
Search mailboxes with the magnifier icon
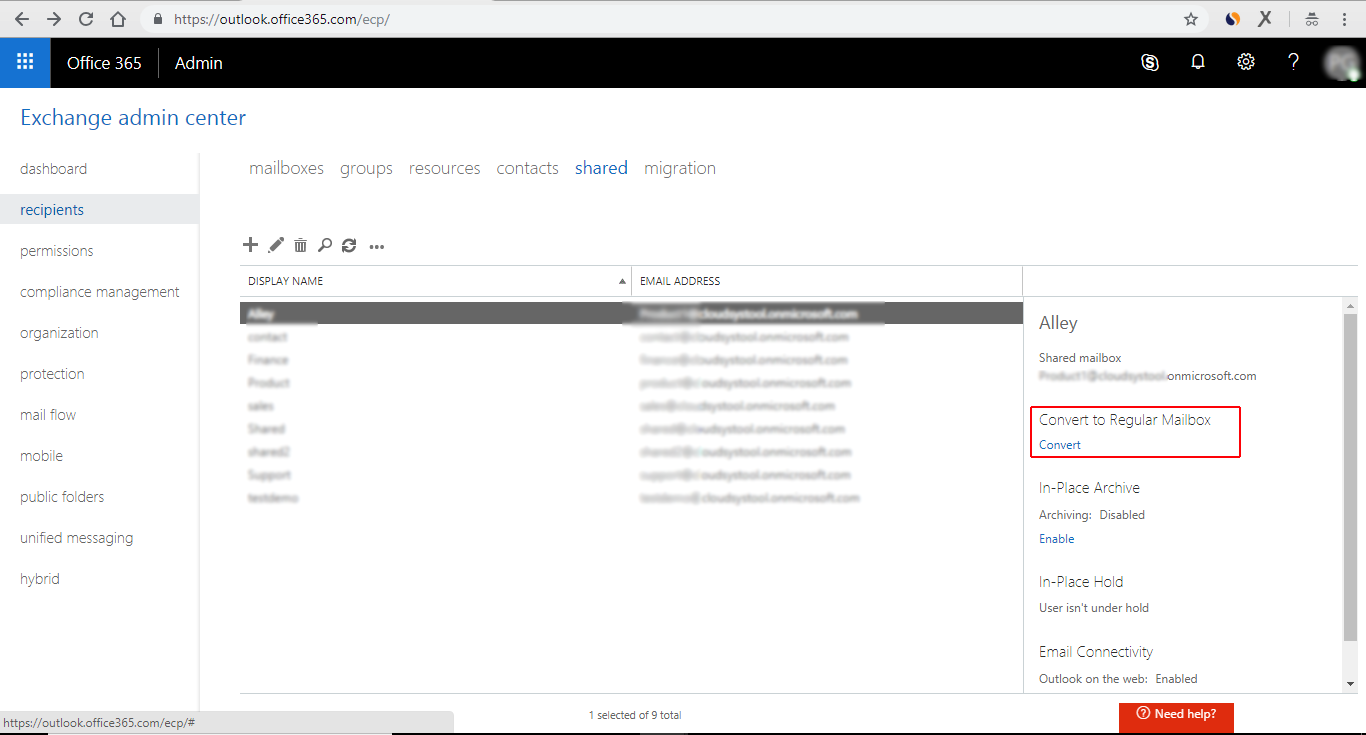[324, 244]
